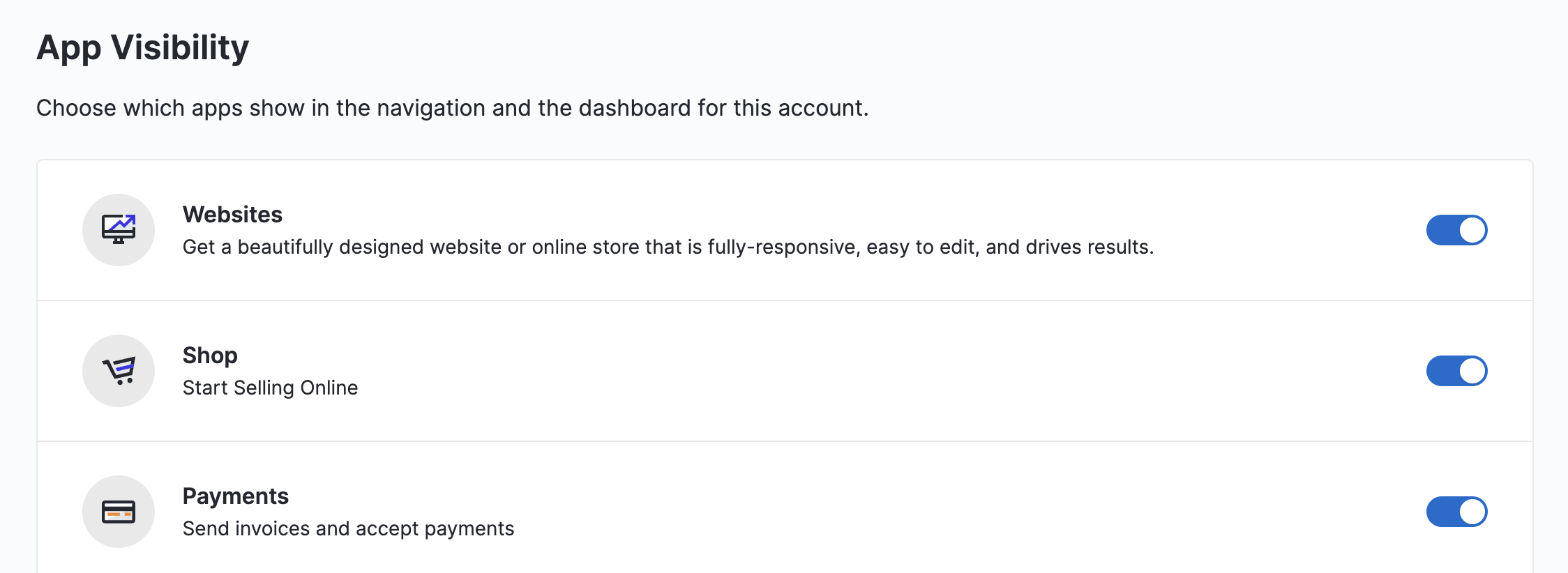This screenshot has width=1568, height=573.
Task: Click the Shop shopping cart icon
Action: 119,370
